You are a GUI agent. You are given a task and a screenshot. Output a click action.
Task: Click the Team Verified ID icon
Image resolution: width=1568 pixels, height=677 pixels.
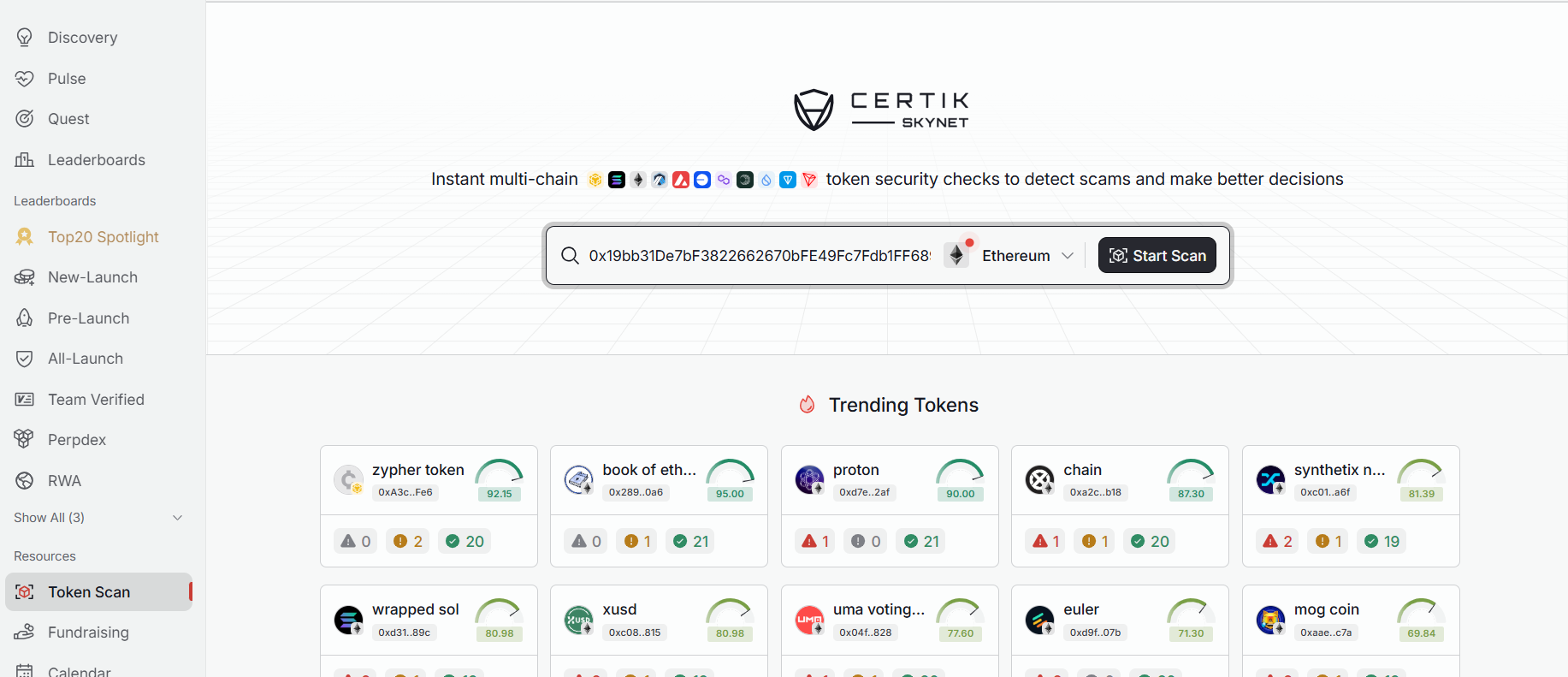25,400
